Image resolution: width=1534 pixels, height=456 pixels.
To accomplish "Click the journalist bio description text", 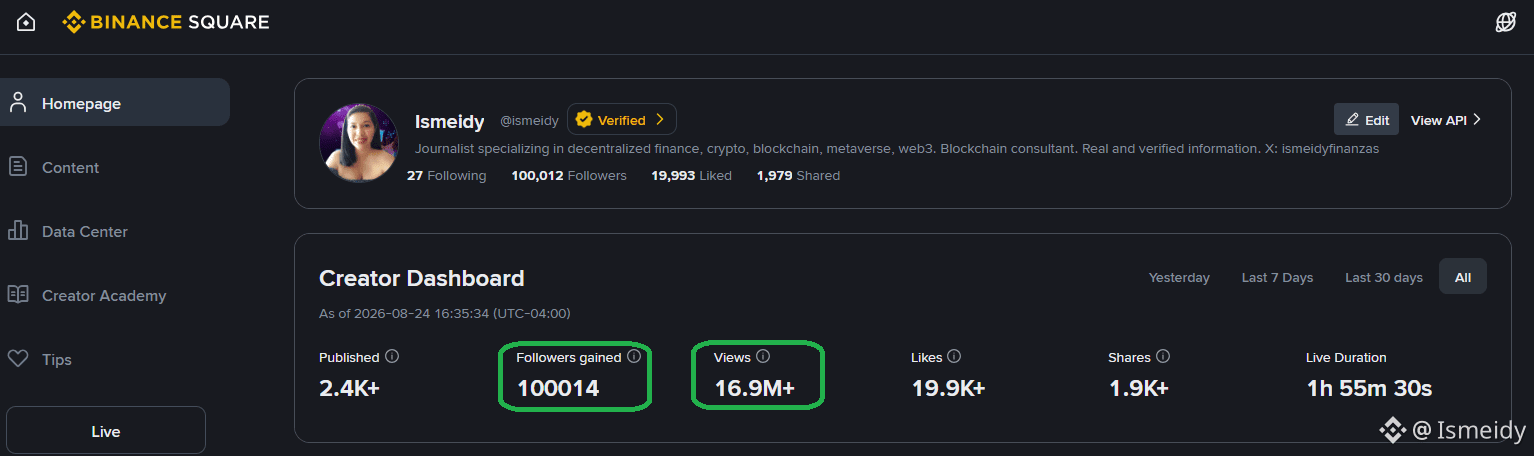I will click(x=897, y=148).
